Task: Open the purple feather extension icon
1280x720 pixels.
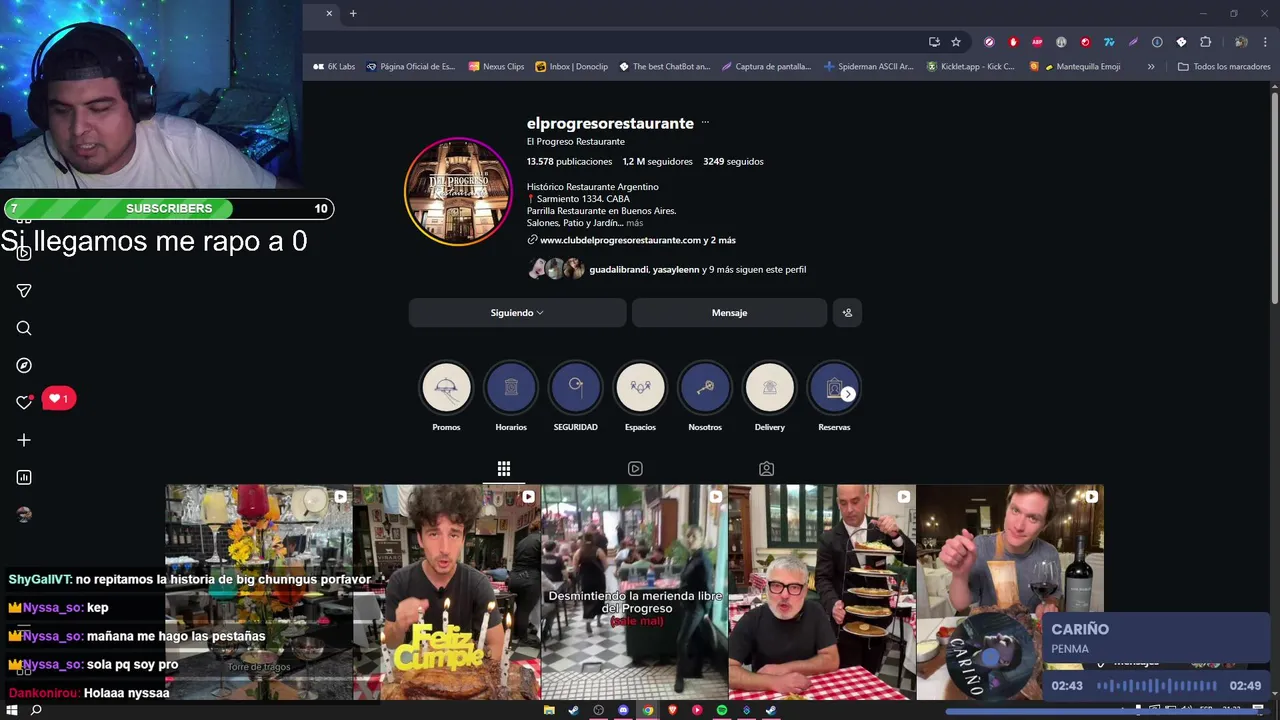Action: pos(1133,42)
